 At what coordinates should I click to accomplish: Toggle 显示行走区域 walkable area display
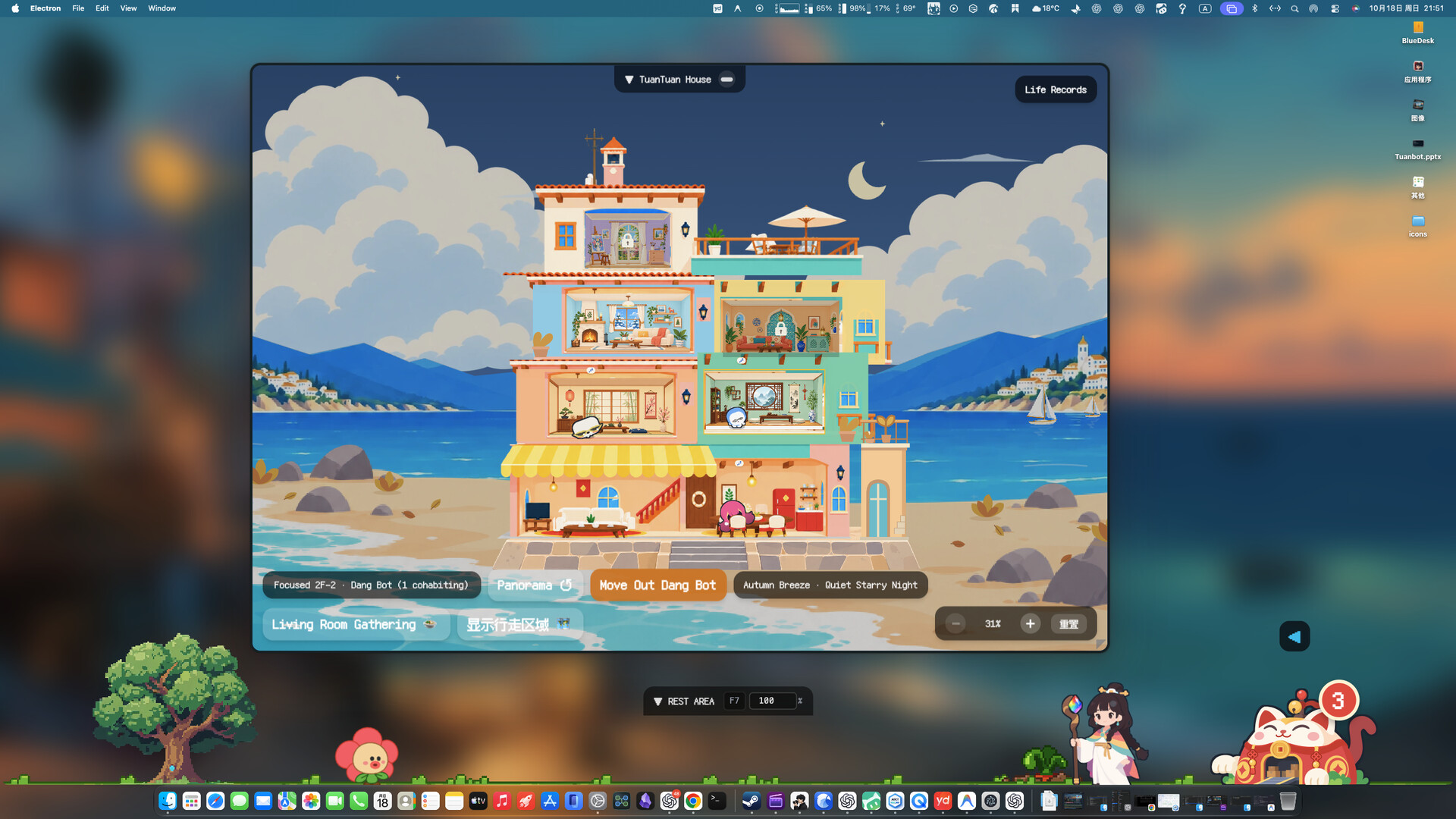[519, 624]
